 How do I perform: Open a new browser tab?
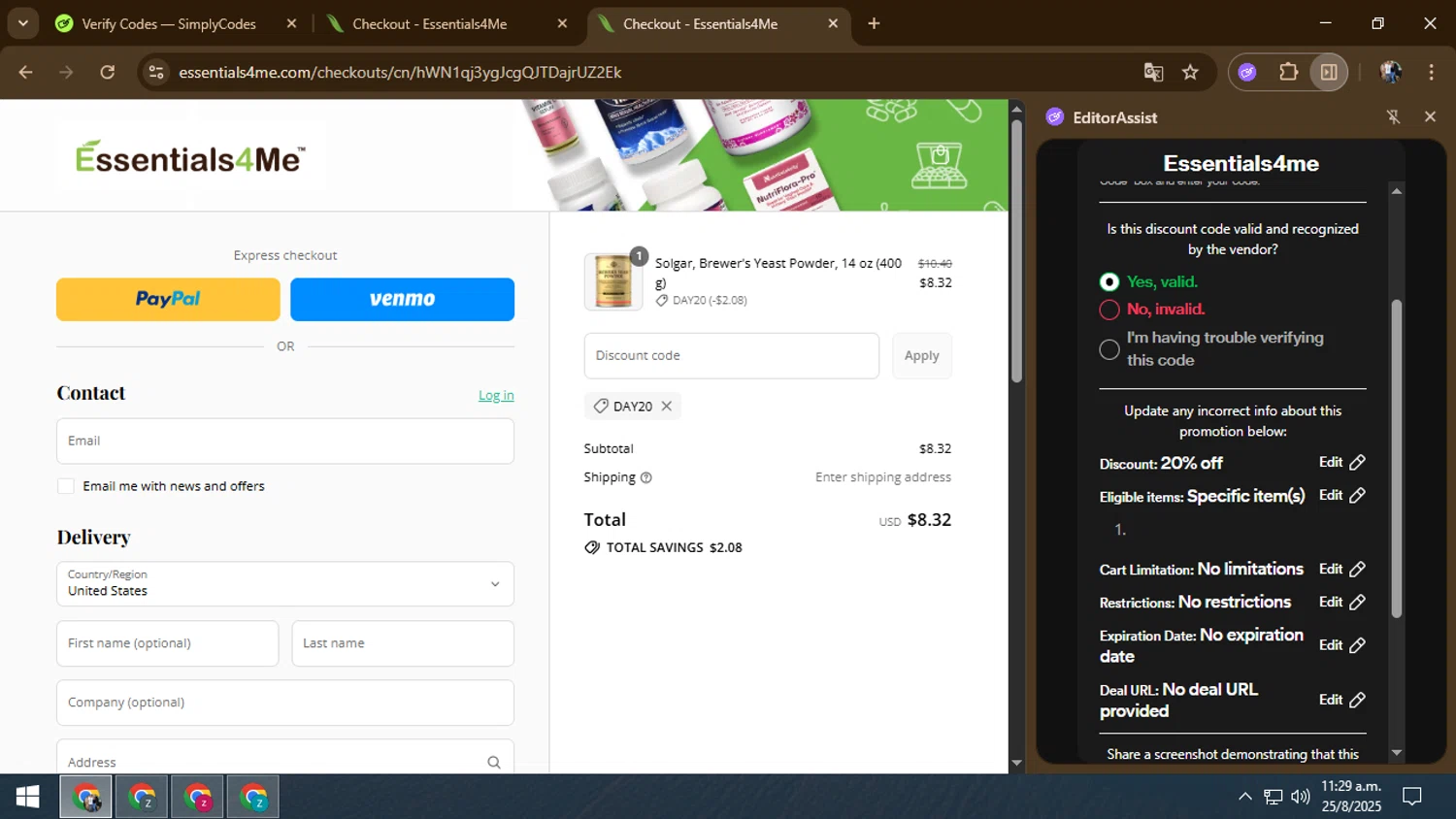874,23
